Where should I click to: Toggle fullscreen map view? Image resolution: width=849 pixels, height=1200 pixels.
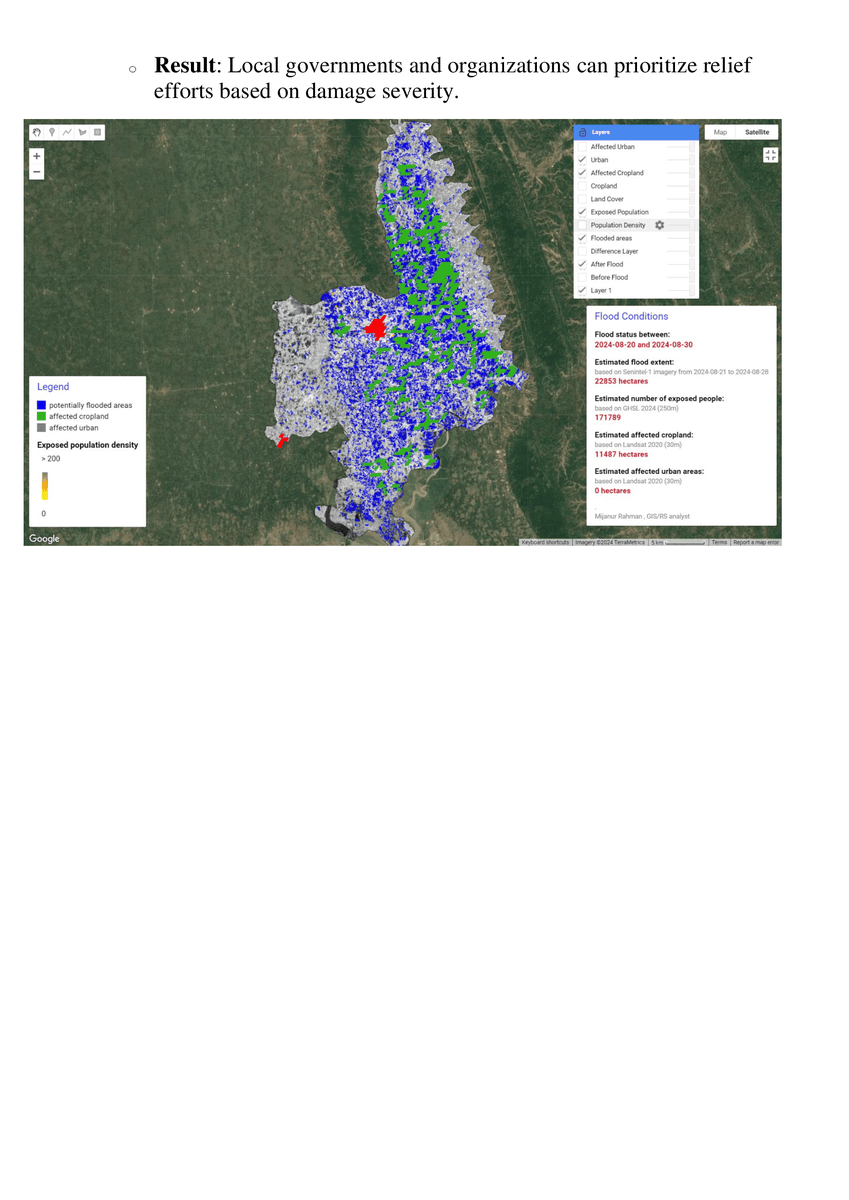tap(770, 155)
